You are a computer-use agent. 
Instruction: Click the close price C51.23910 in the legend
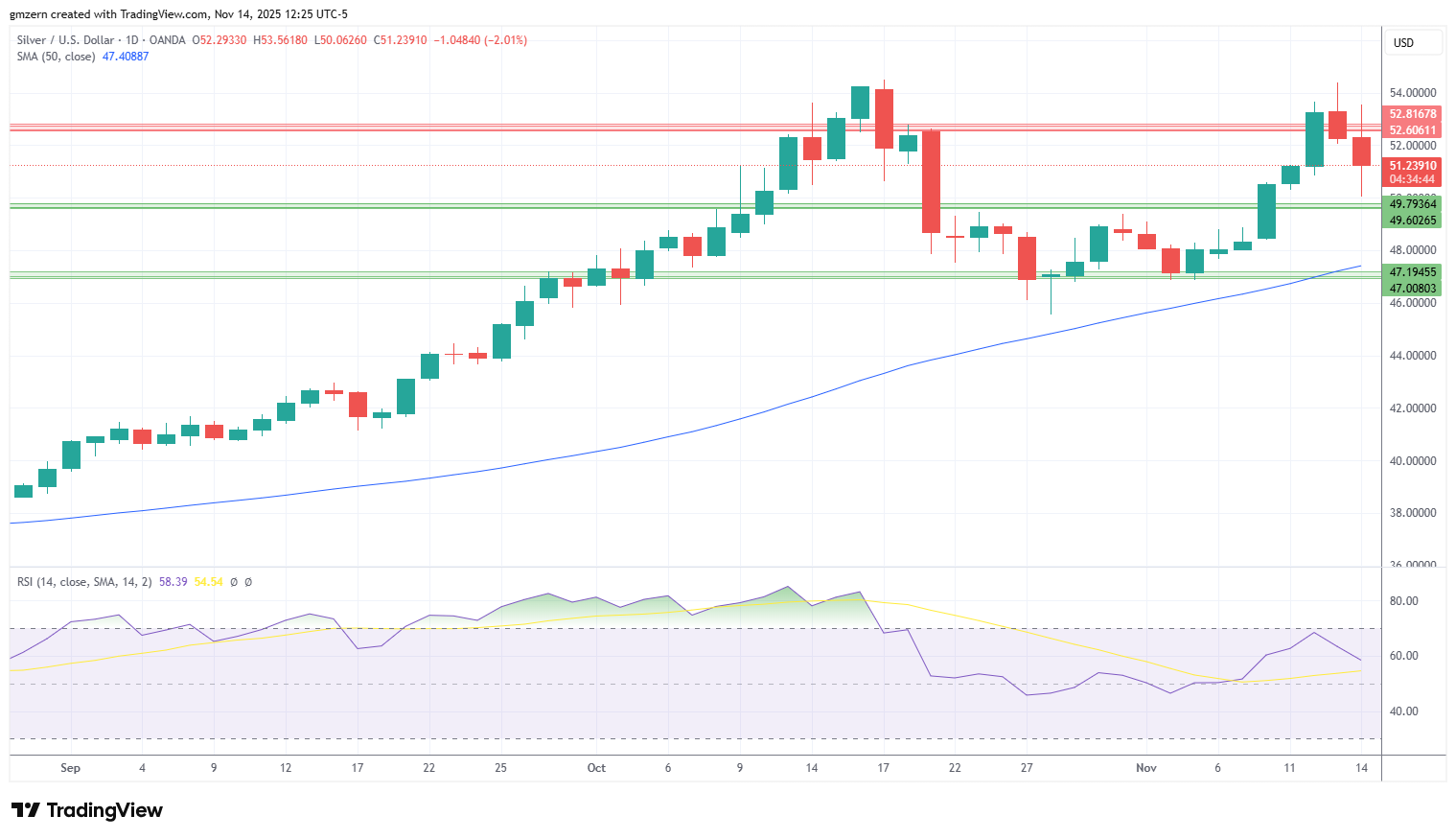(401, 40)
